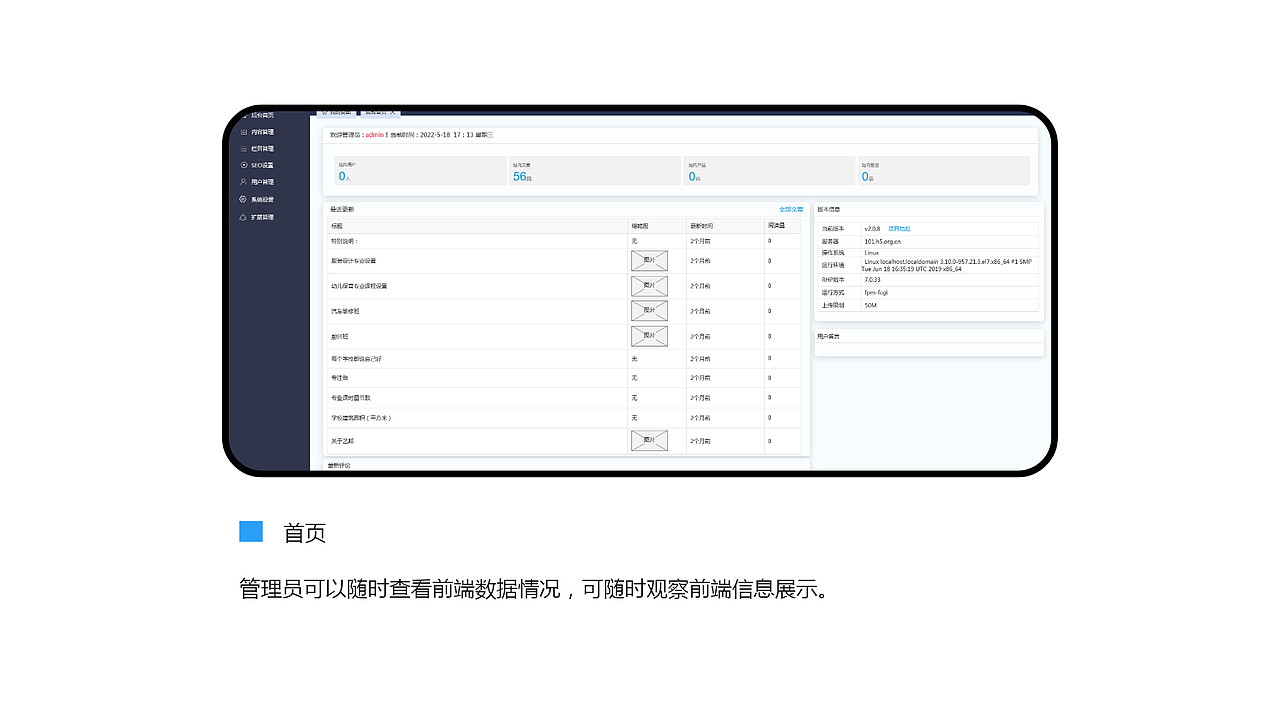Open 内容管理 from the sidebar menu
The height and width of the screenshot is (713, 1280).
coord(262,131)
